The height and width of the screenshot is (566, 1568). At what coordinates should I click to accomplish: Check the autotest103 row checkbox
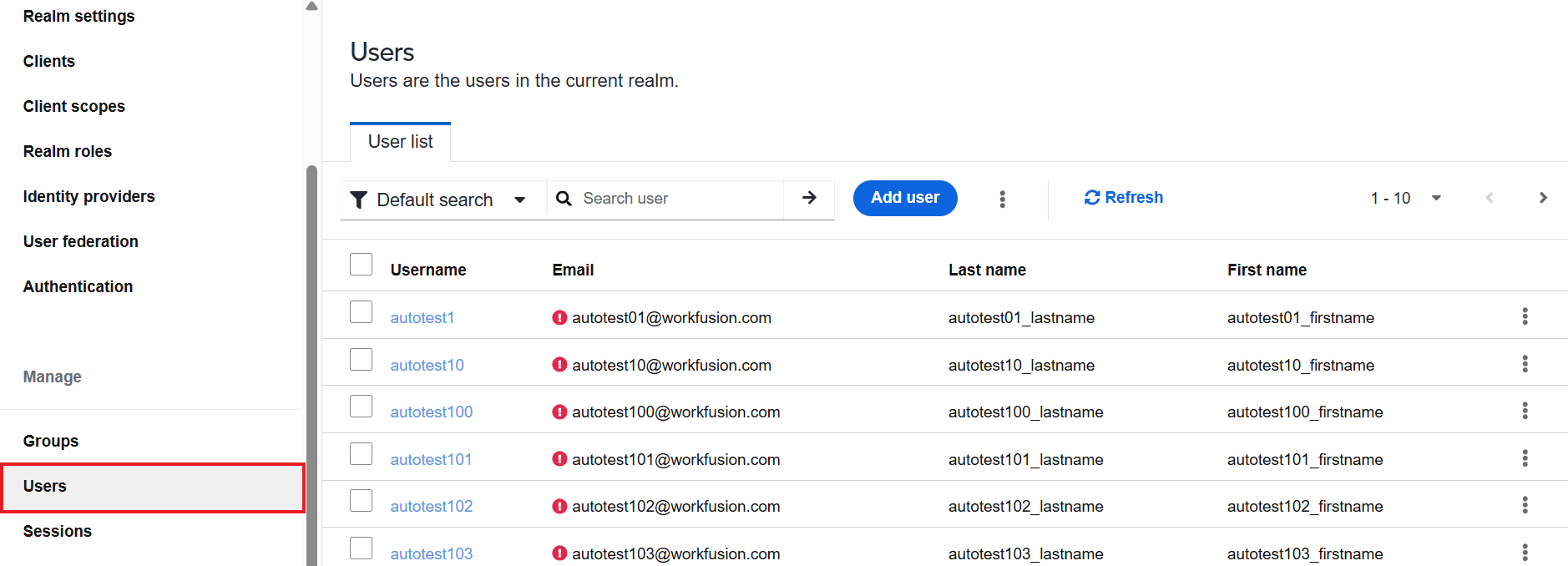pyautogui.click(x=361, y=548)
